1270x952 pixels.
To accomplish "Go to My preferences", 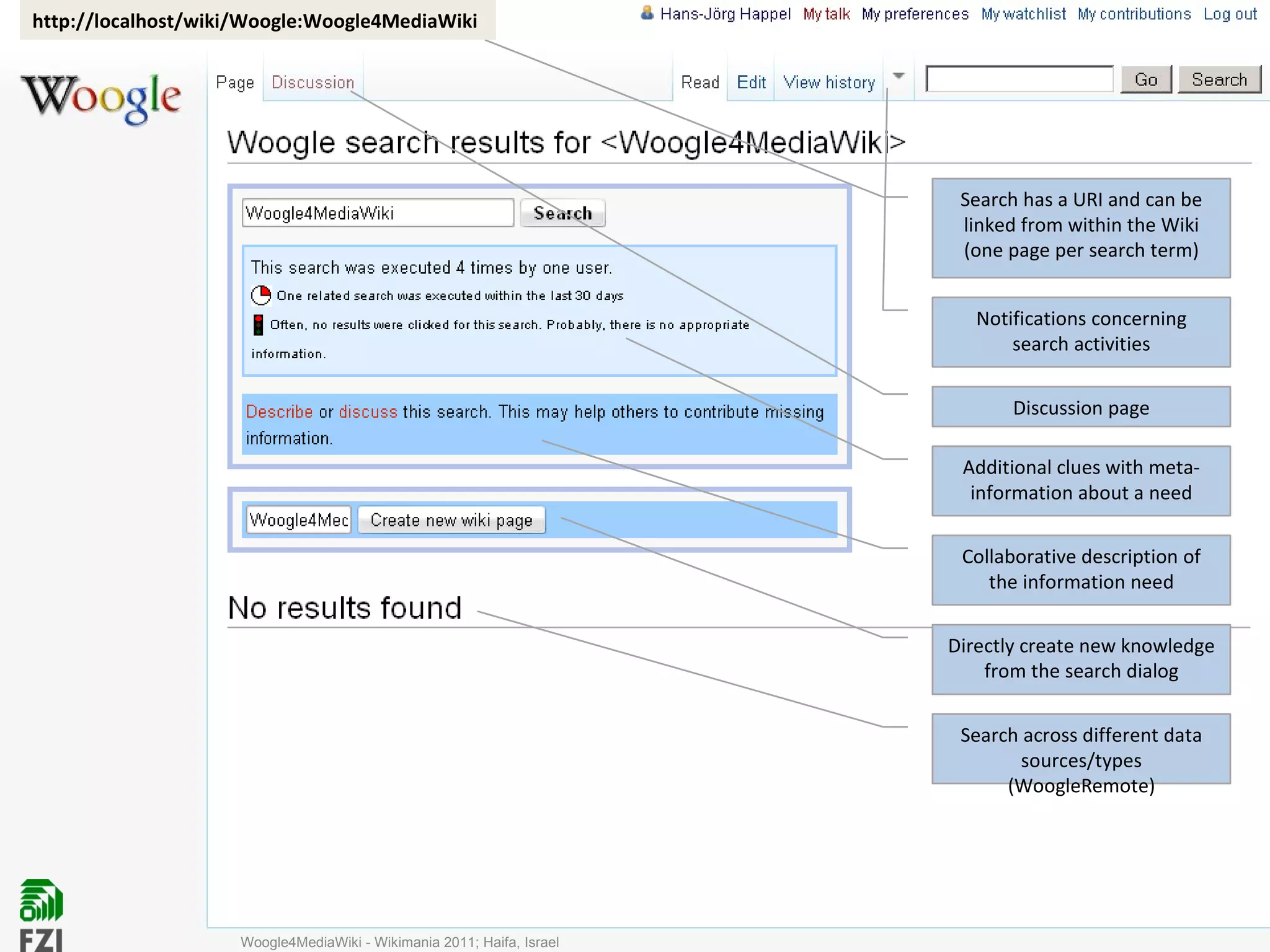I will [x=915, y=14].
